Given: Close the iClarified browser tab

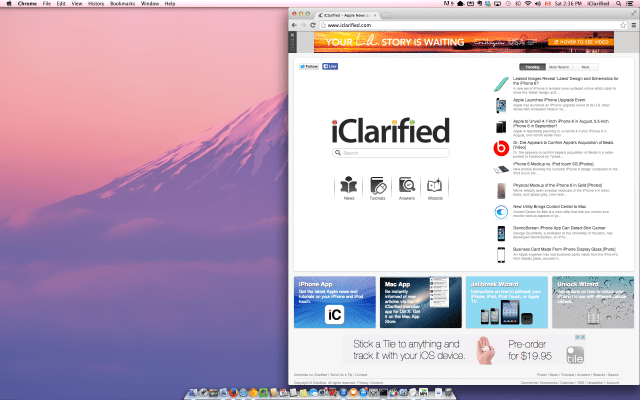Looking at the screenshot, I should point(375,15).
